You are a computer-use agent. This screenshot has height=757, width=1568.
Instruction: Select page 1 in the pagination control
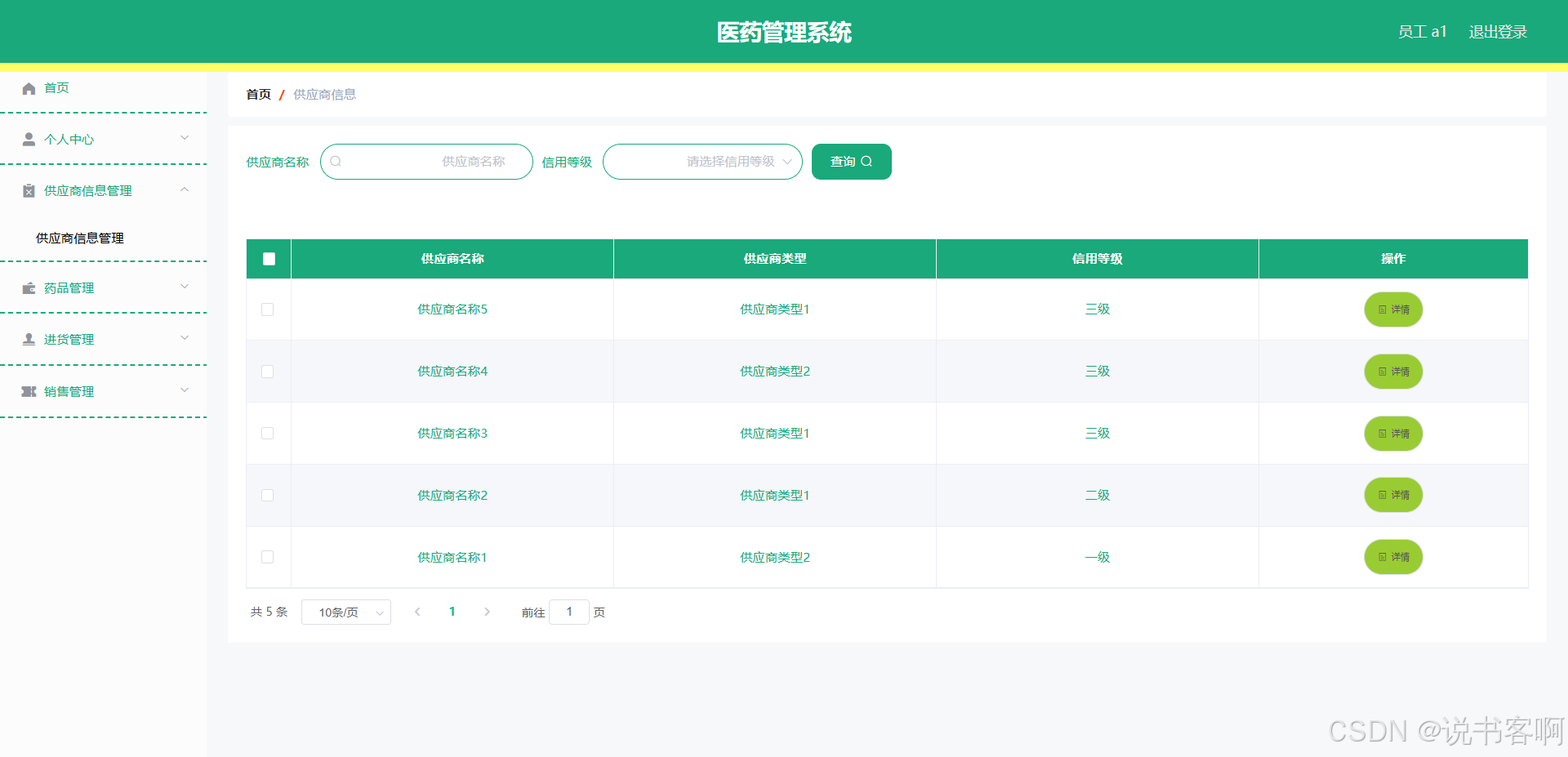[x=452, y=611]
